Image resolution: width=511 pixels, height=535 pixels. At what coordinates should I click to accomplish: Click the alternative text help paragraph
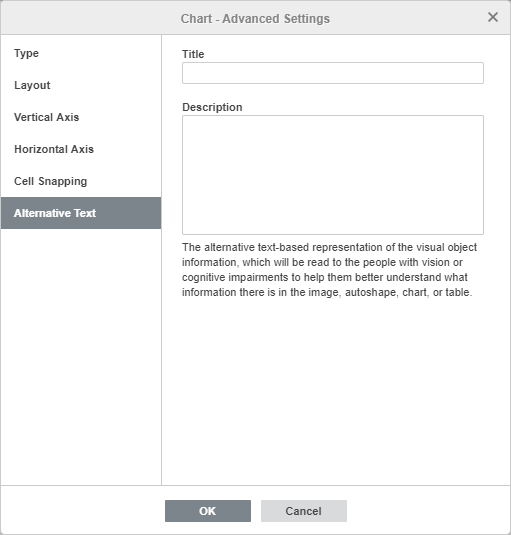[329, 270]
